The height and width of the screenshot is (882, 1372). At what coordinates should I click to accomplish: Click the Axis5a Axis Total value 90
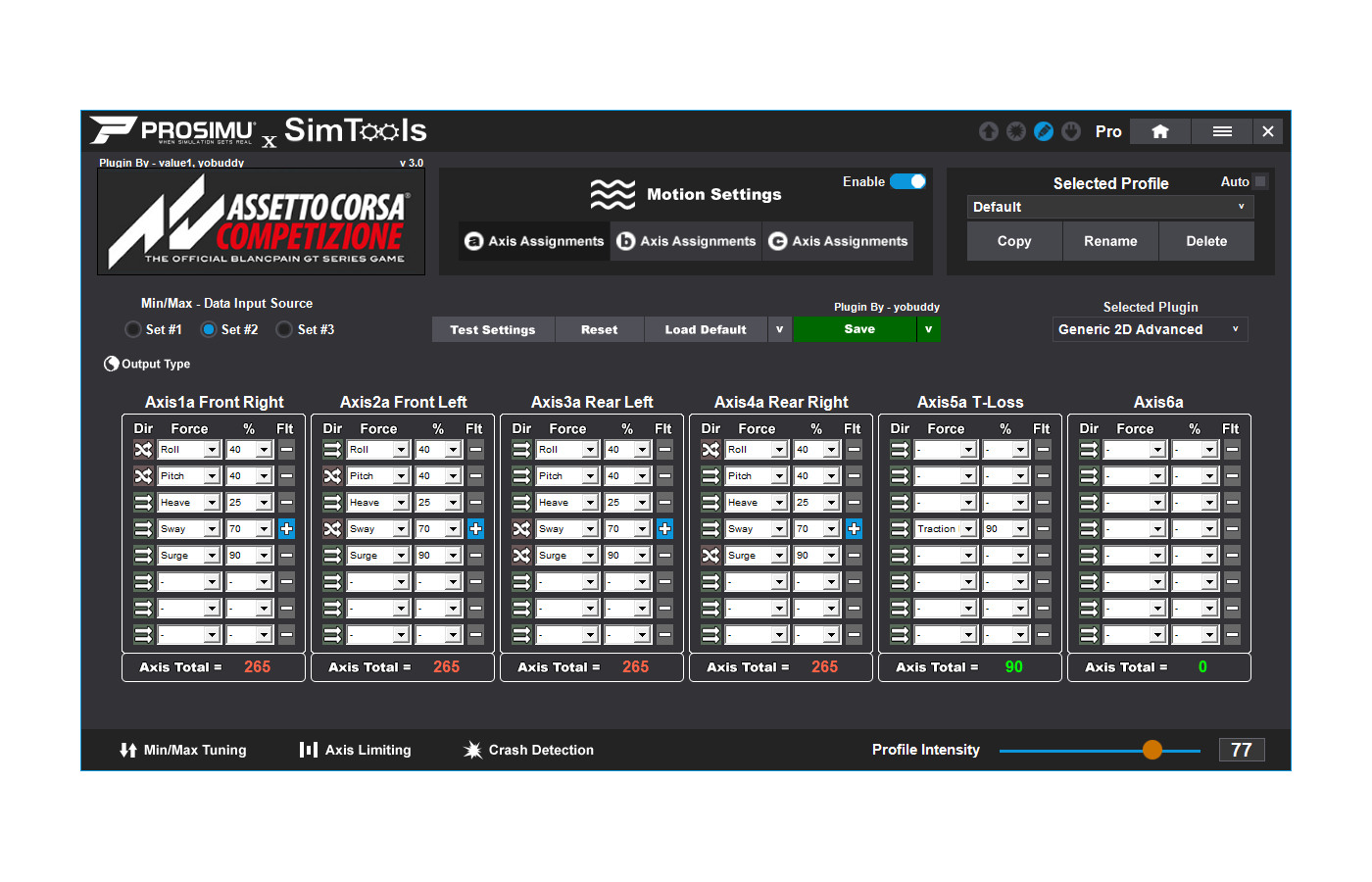1013,666
